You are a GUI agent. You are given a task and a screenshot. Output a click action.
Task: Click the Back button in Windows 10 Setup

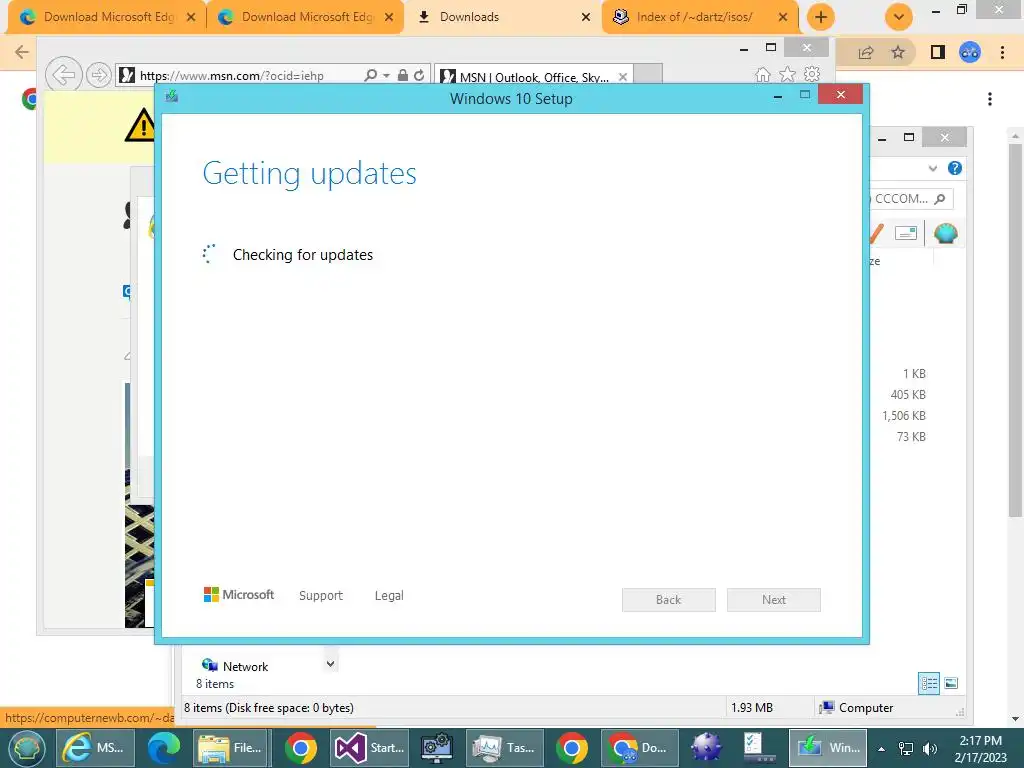tap(669, 600)
